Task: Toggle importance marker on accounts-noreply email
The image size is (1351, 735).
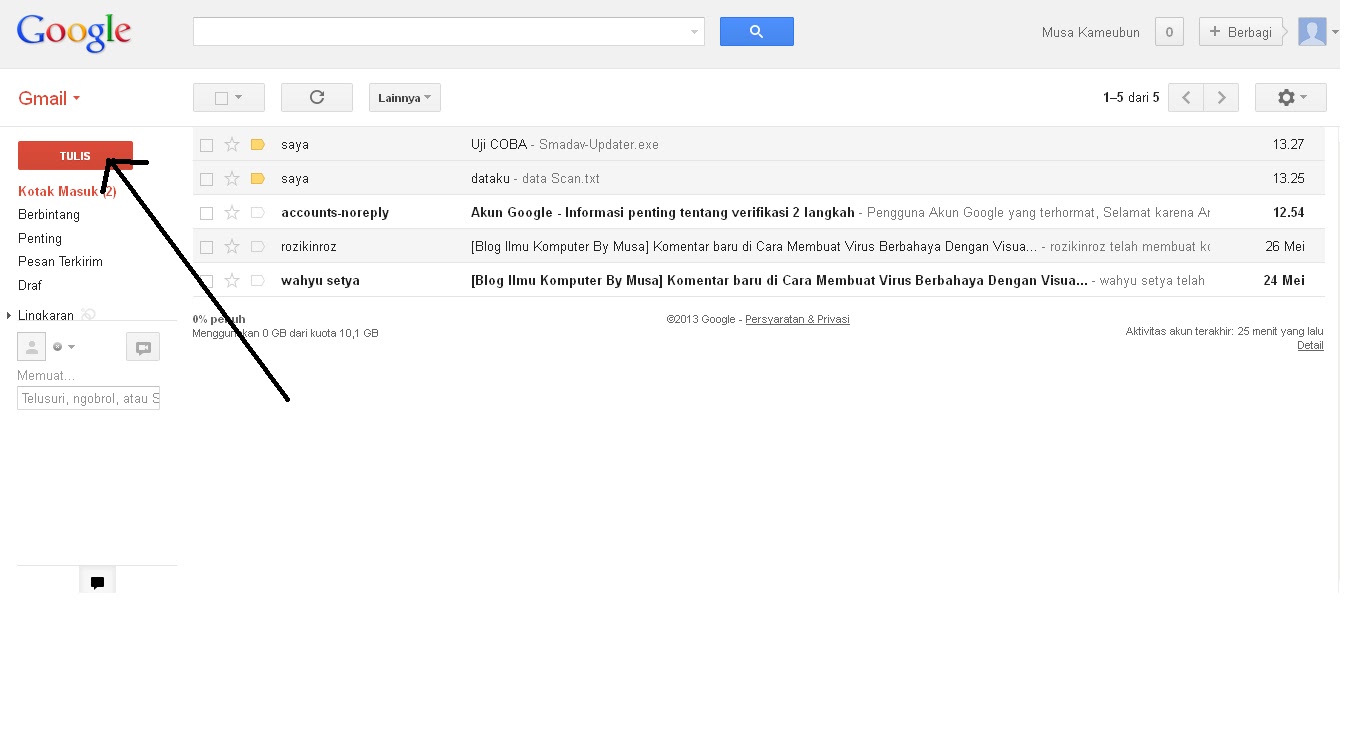Action: click(x=257, y=212)
